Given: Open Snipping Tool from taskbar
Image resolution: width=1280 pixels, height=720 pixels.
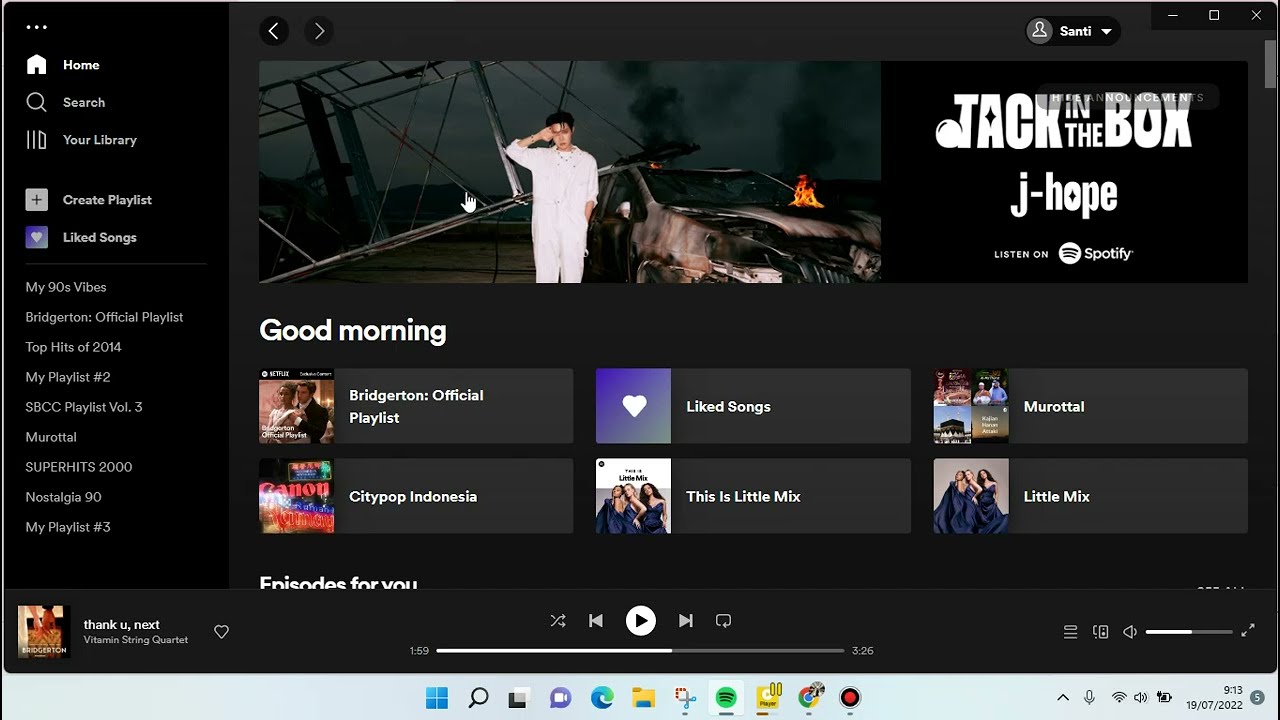Looking at the screenshot, I should tap(685, 698).
